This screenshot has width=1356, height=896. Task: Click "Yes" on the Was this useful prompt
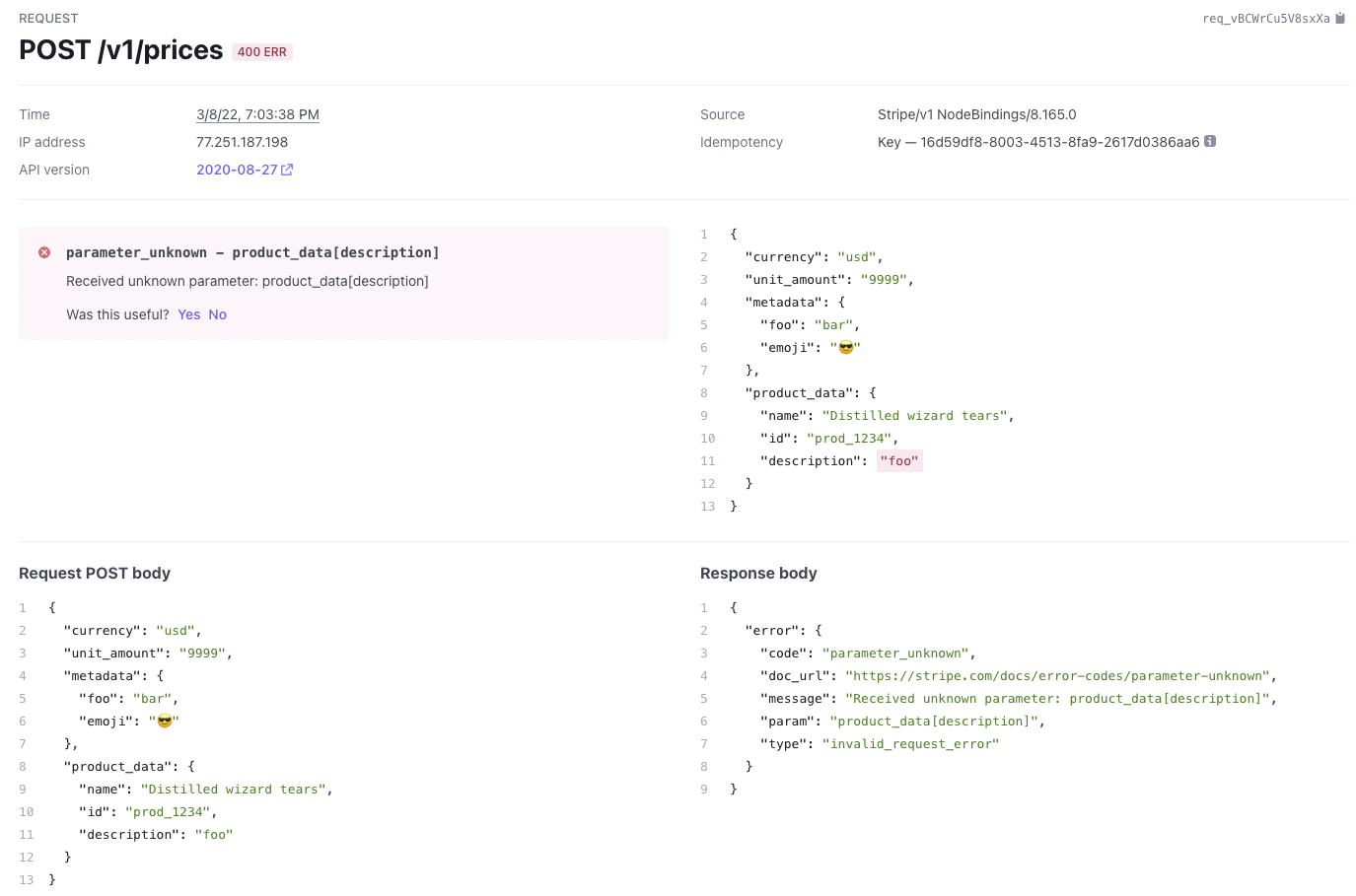point(188,314)
